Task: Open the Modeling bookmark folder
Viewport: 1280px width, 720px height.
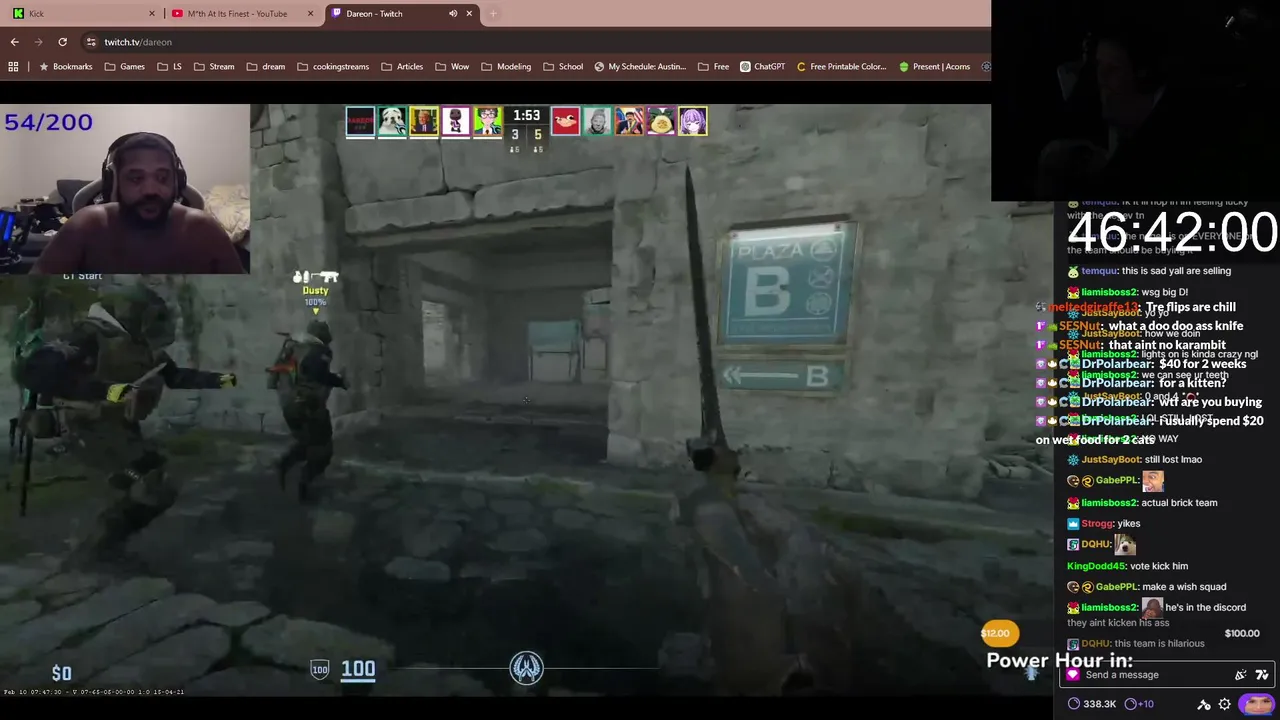Action: [506, 67]
